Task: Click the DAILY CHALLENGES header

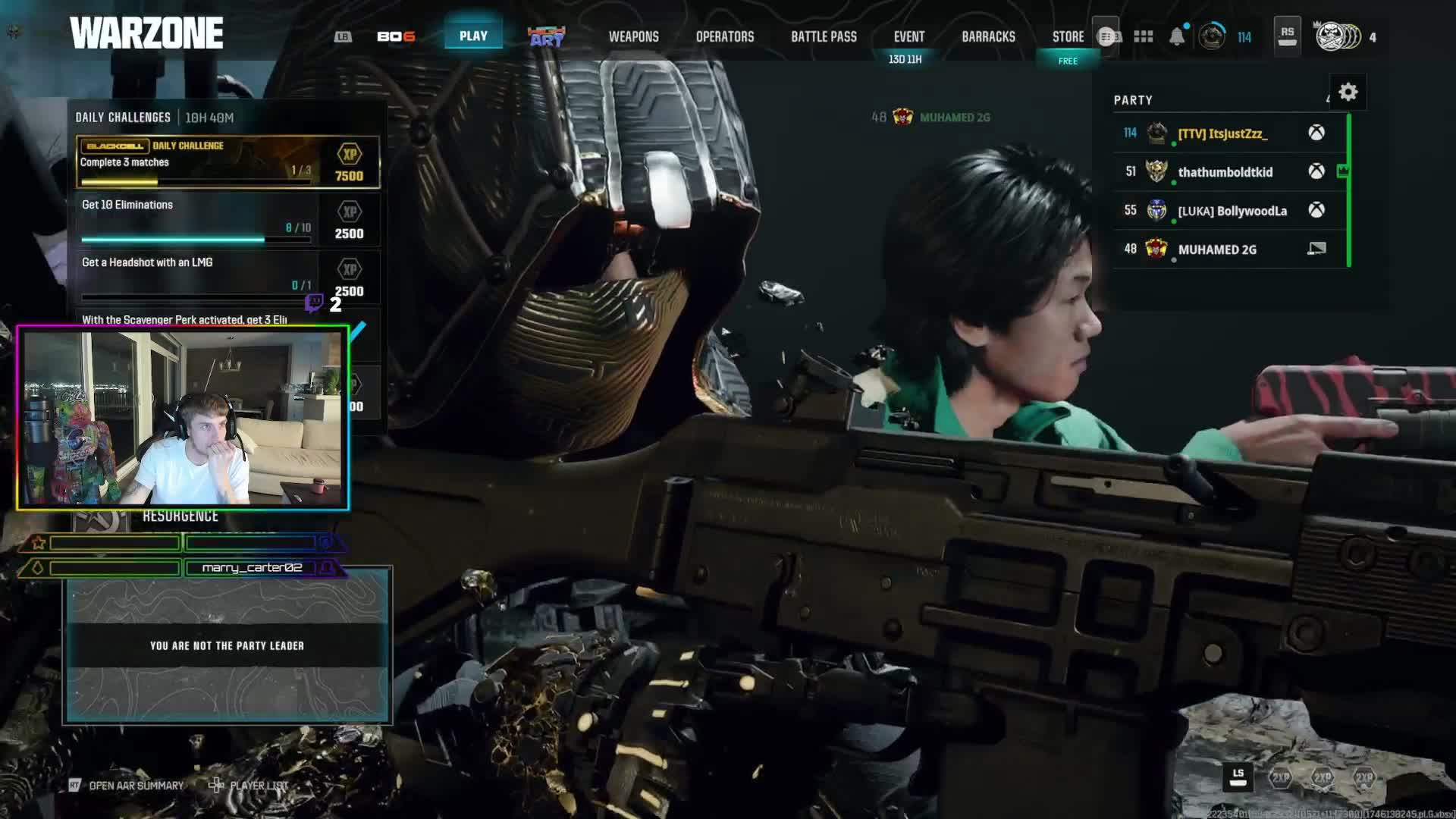Action: click(123, 118)
